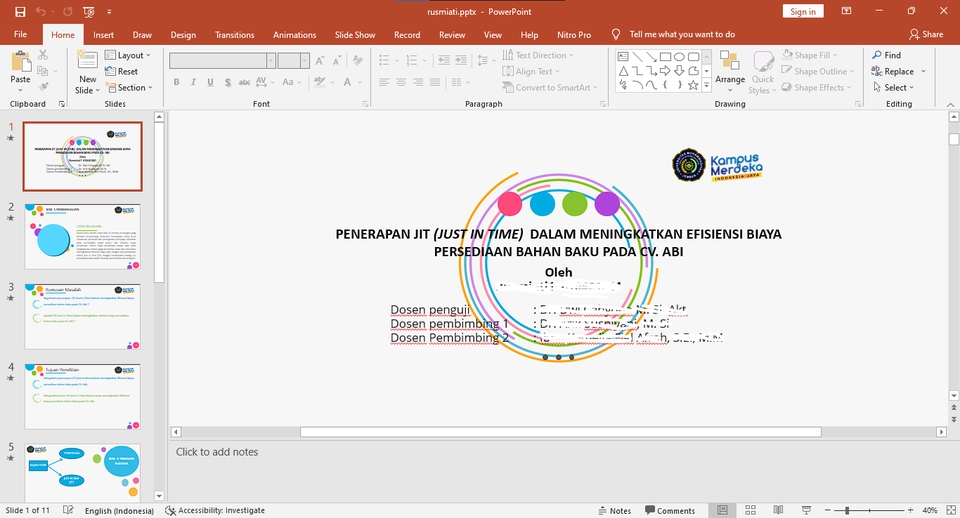The width and height of the screenshot is (960, 518).
Task: Toggle the Comments pane in status bar
Action: point(670,511)
